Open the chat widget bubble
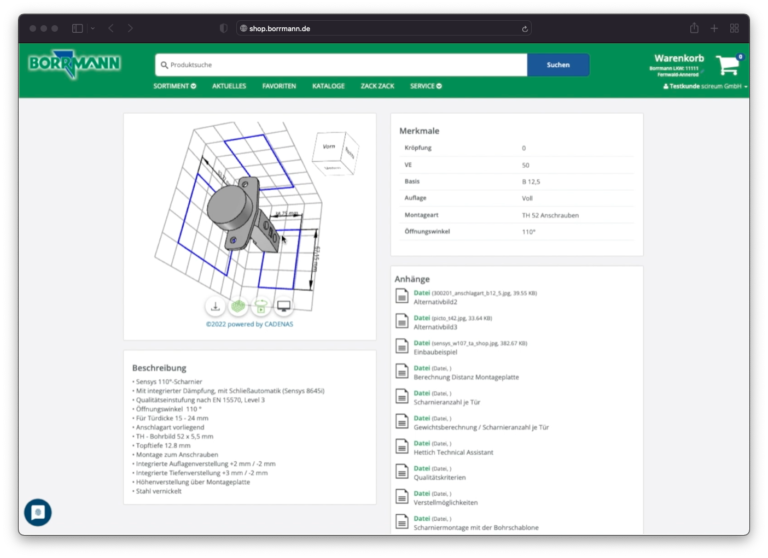 tap(38, 512)
